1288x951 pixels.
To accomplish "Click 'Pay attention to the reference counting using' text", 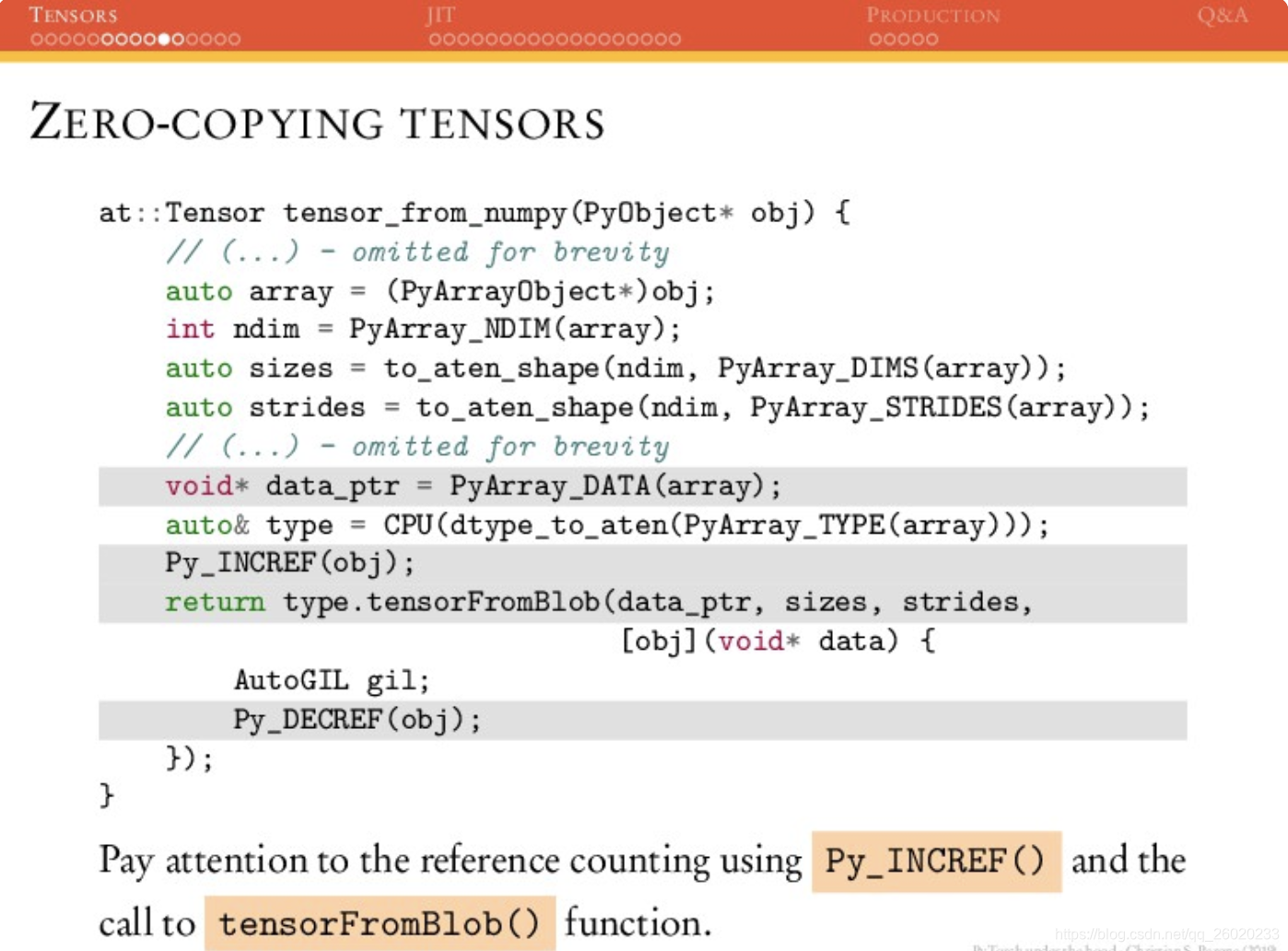I will (x=451, y=861).
